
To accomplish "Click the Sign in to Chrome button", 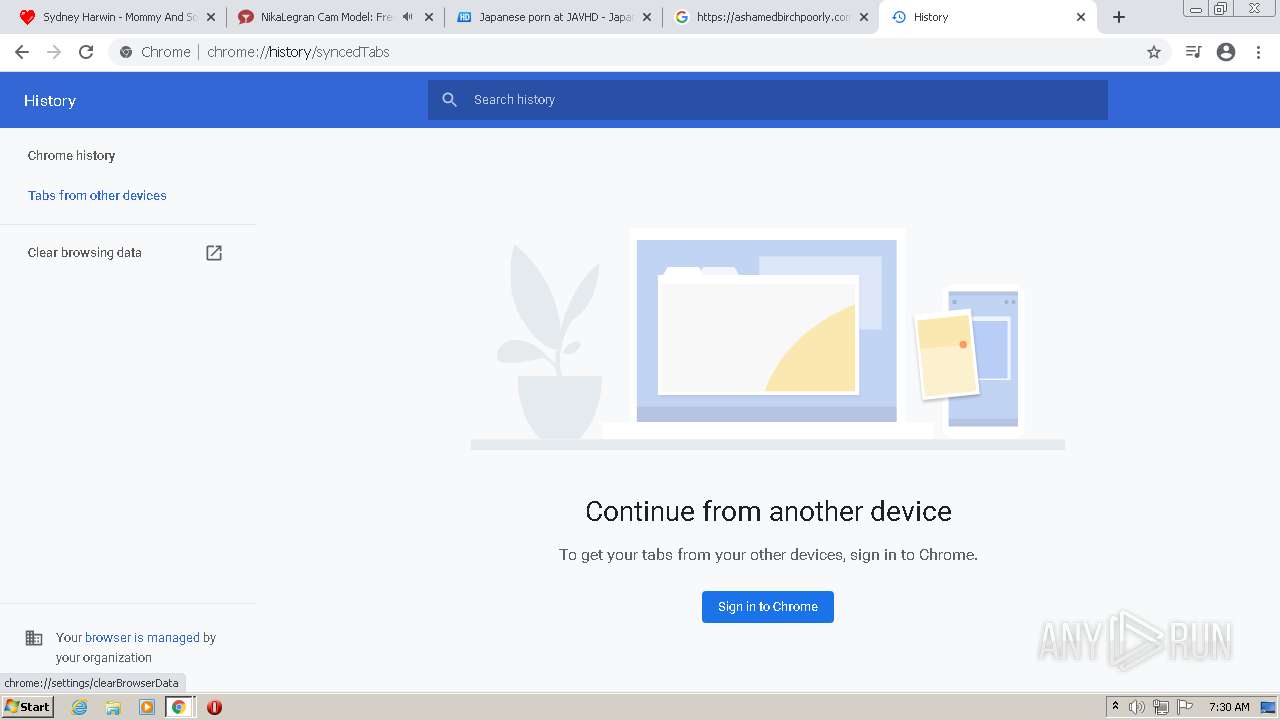I will (x=768, y=607).
